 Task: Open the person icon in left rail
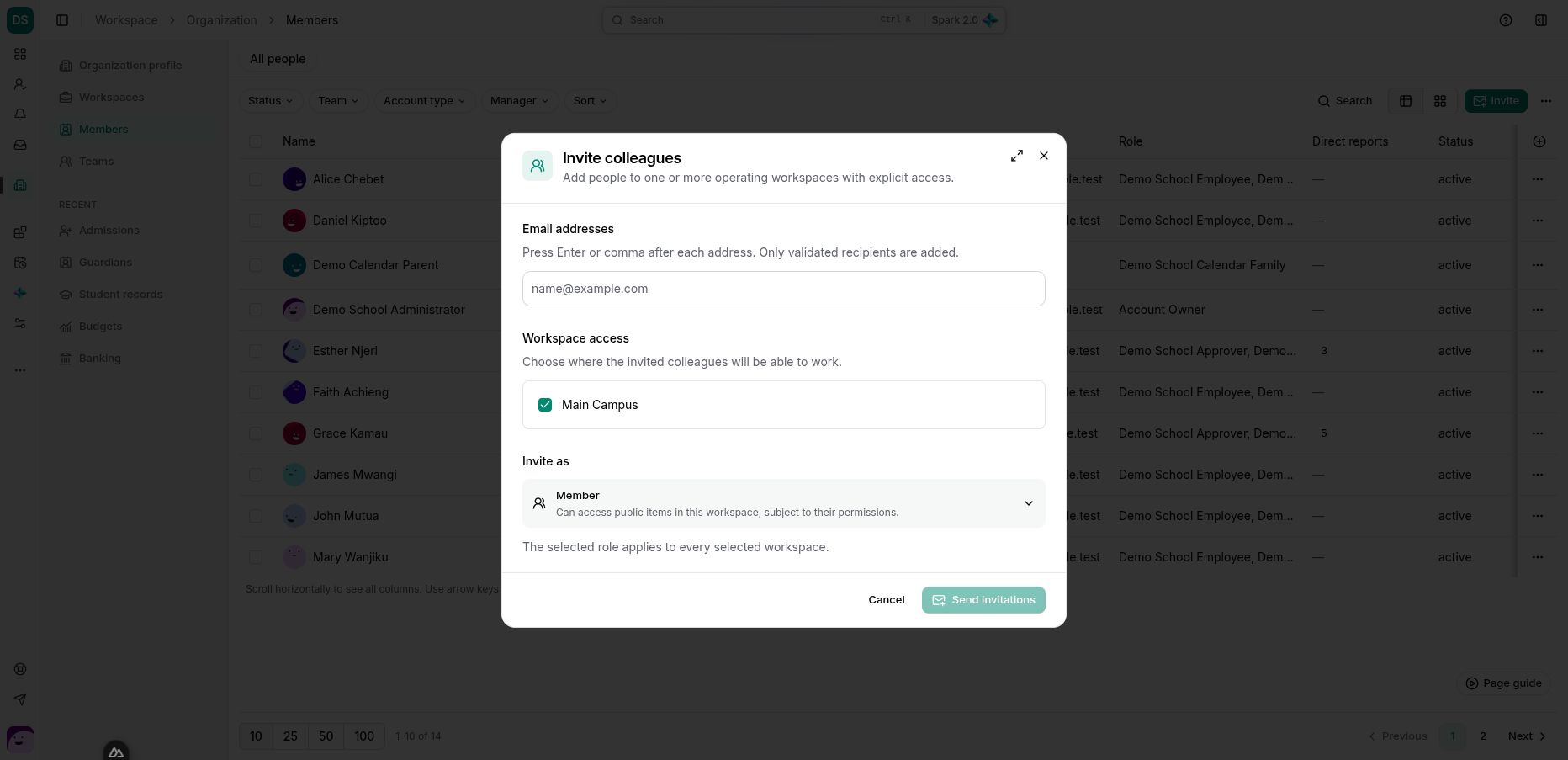pos(20,84)
